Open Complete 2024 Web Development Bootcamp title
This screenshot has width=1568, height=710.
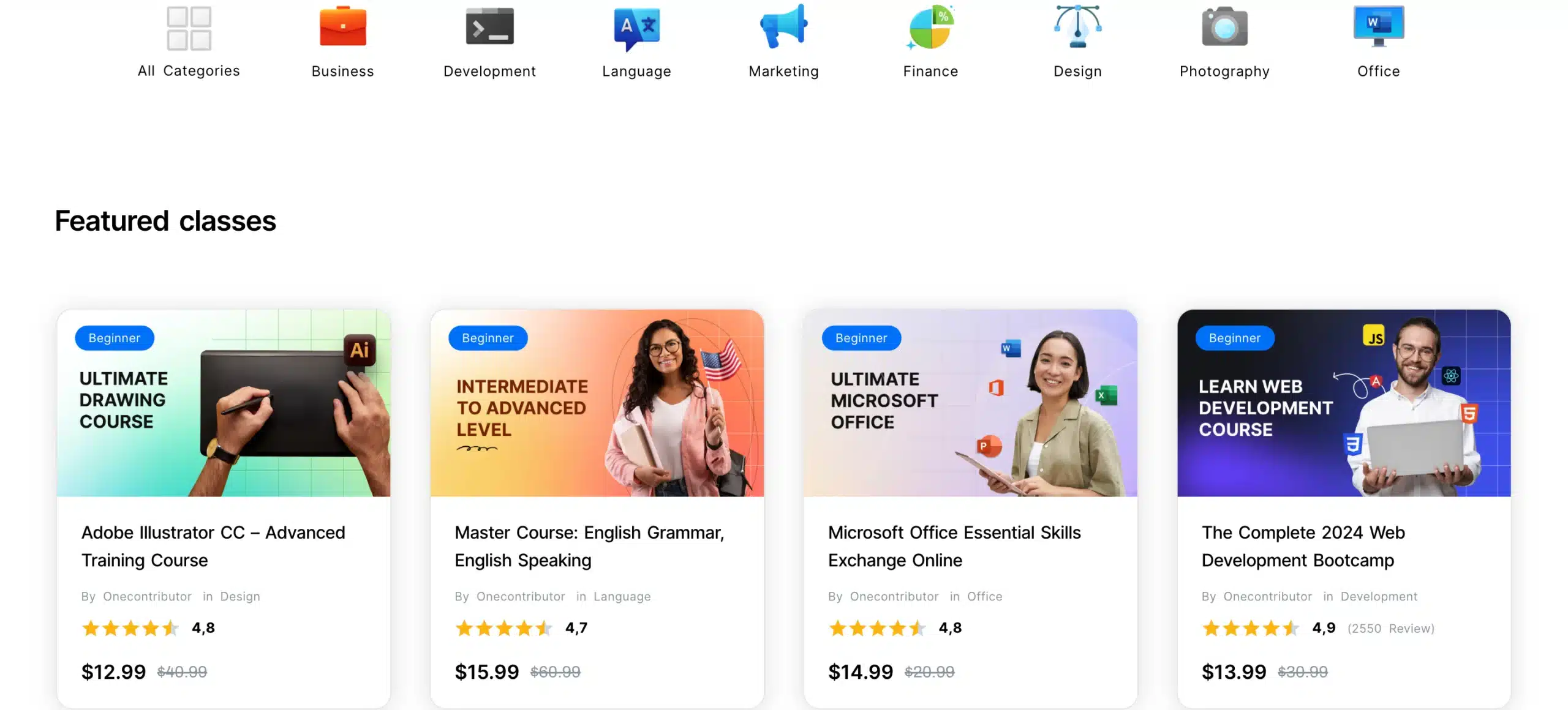(1303, 546)
